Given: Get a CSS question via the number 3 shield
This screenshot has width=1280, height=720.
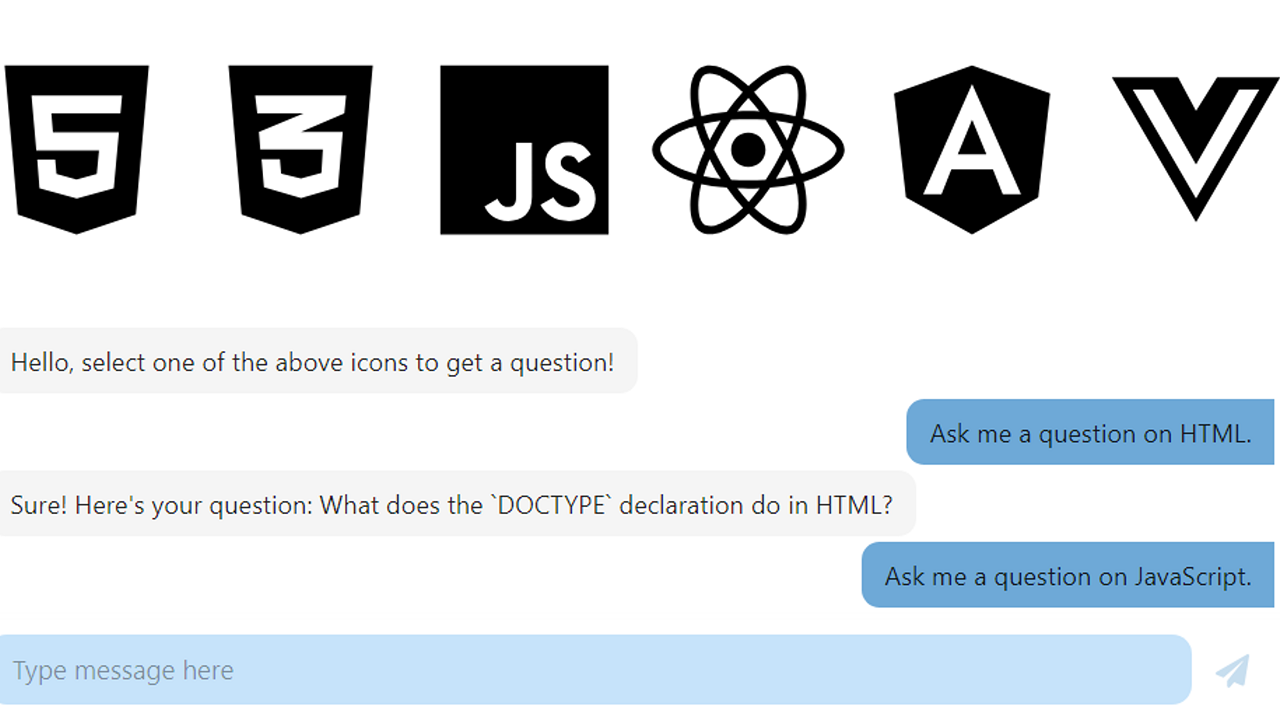Looking at the screenshot, I should pyautogui.click(x=300, y=150).
